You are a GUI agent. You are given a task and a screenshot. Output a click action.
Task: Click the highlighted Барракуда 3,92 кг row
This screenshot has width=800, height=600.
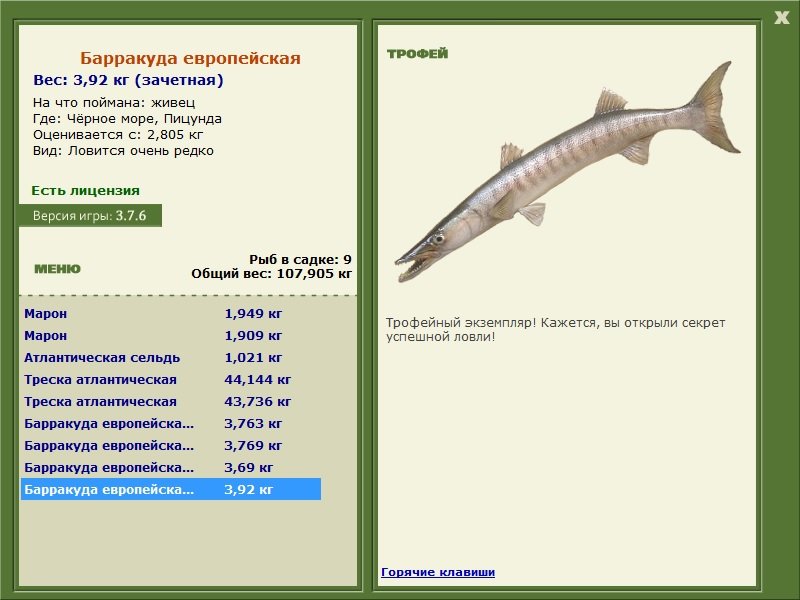171,489
